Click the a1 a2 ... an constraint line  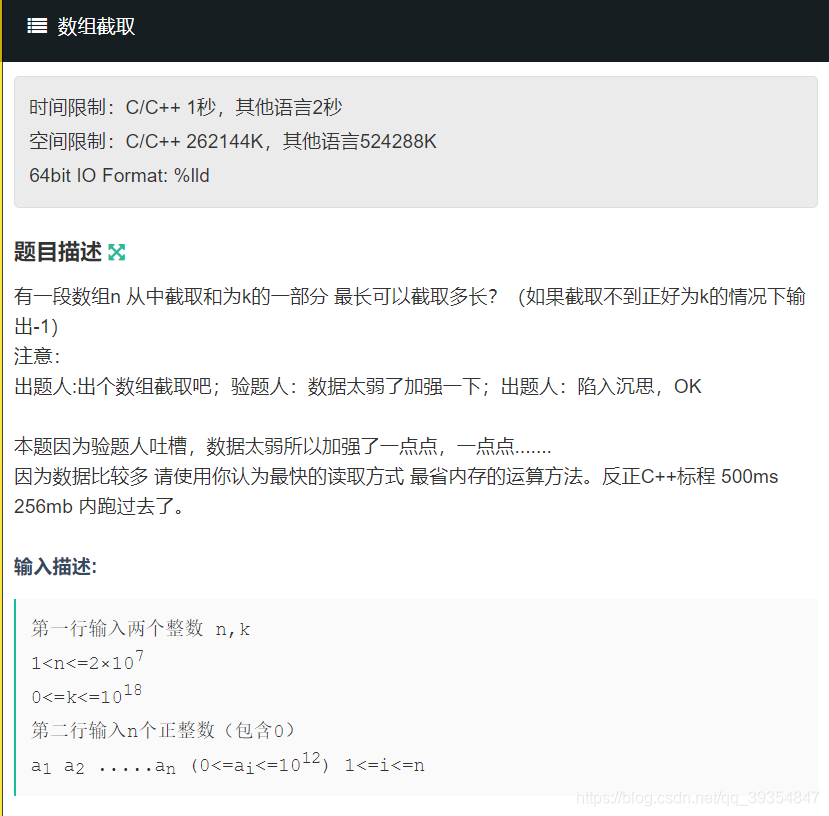(228, 764)
